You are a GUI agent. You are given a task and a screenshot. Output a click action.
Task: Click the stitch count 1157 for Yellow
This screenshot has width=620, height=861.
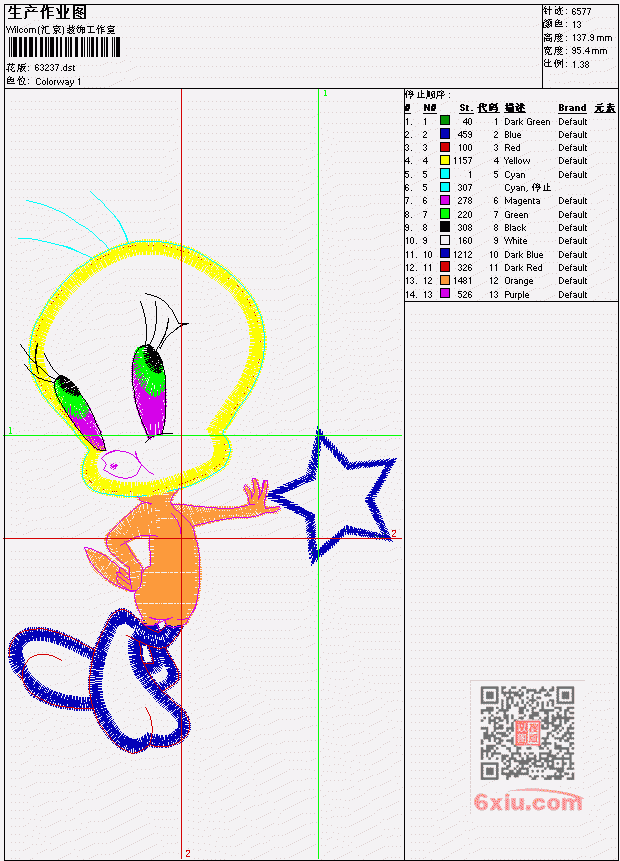coord(462,161)
